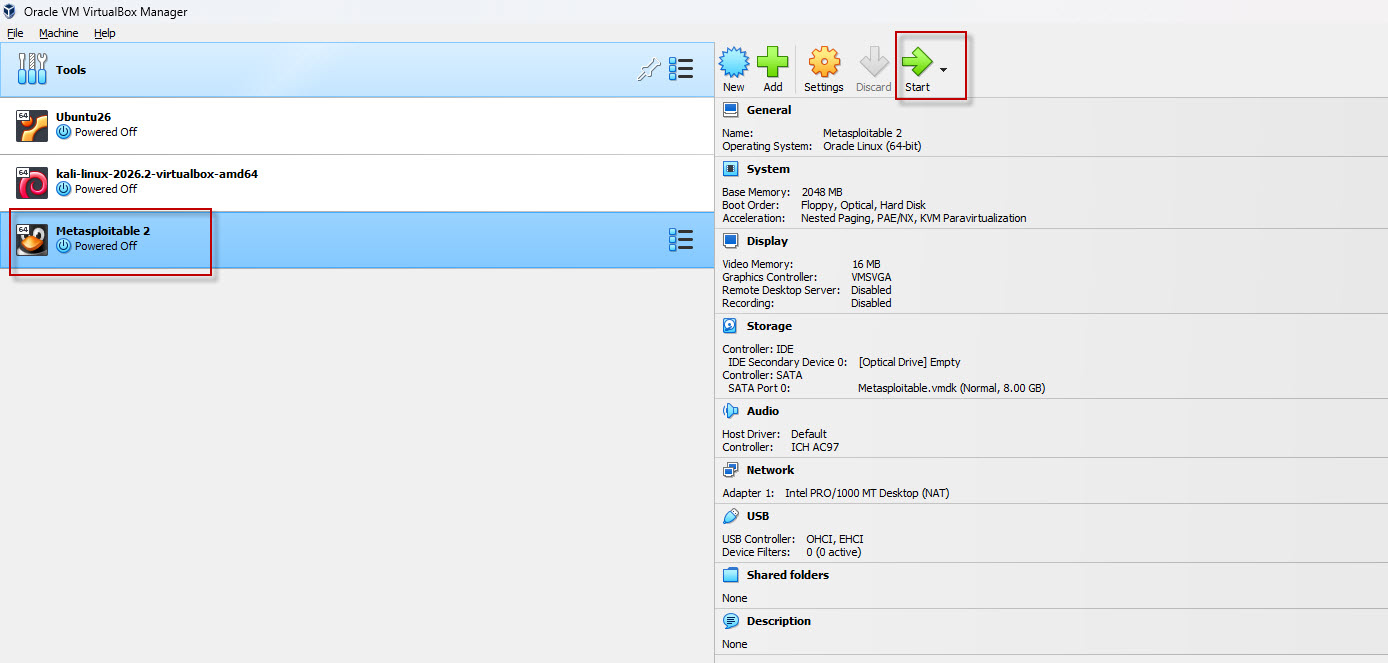Image resolution: width=1388 pixels, height=663 pixels.
Task: Click 'Floppy, Optical, Hard Disk' boot order
Action: (x=863, y=205)
